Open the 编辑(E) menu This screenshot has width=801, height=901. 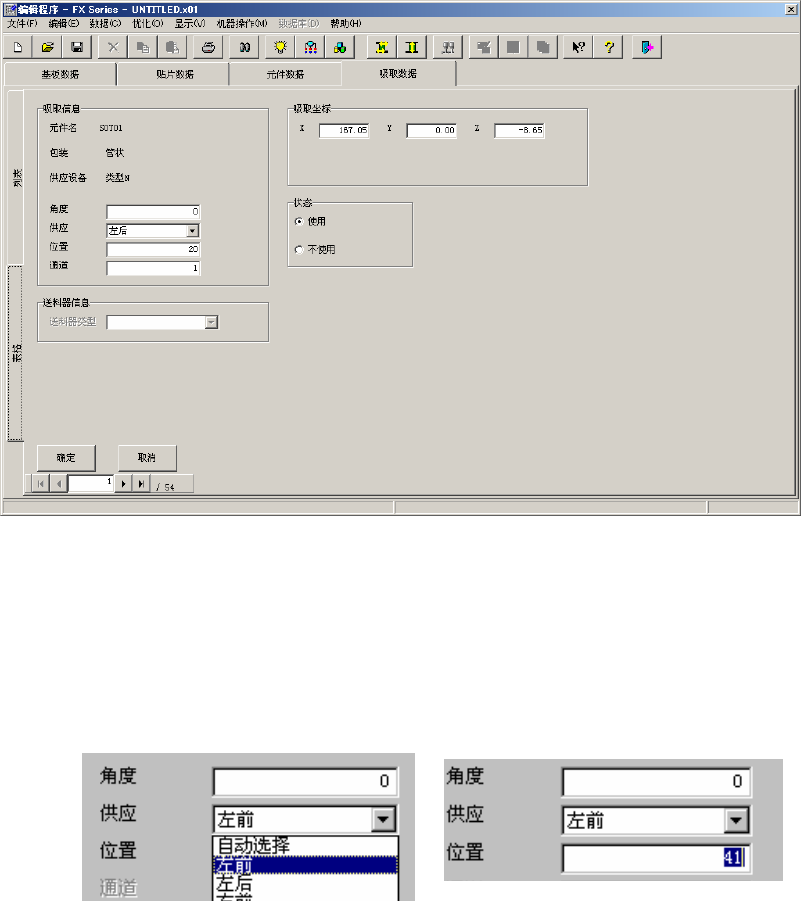click(64, 24)
